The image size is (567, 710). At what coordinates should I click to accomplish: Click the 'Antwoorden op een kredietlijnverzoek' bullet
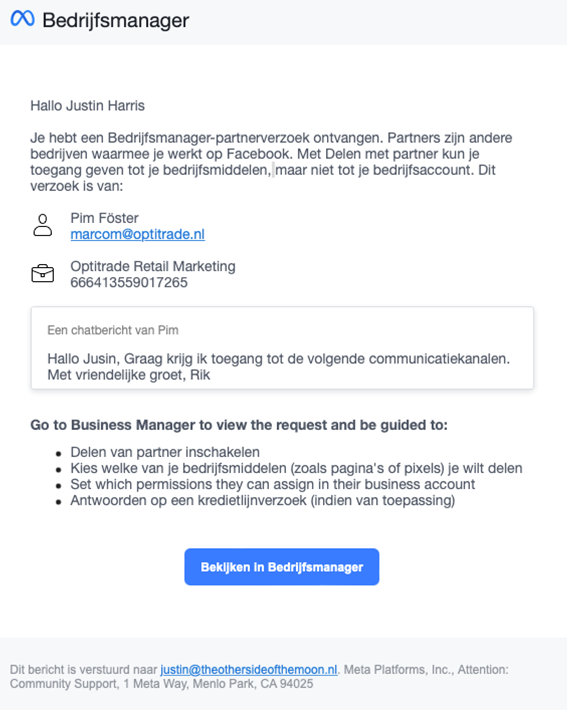tap(263, 501)
